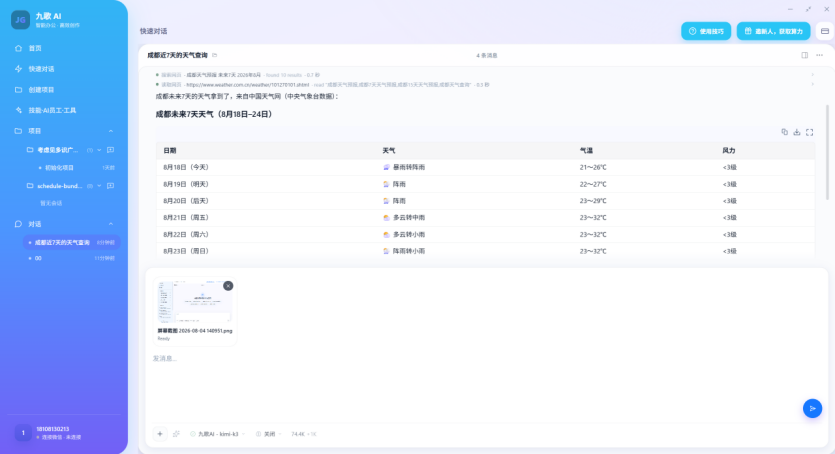This screenshot has width=835, height=454.
Task: View weather table in fullscreen
Action: (x=809, y=132)
